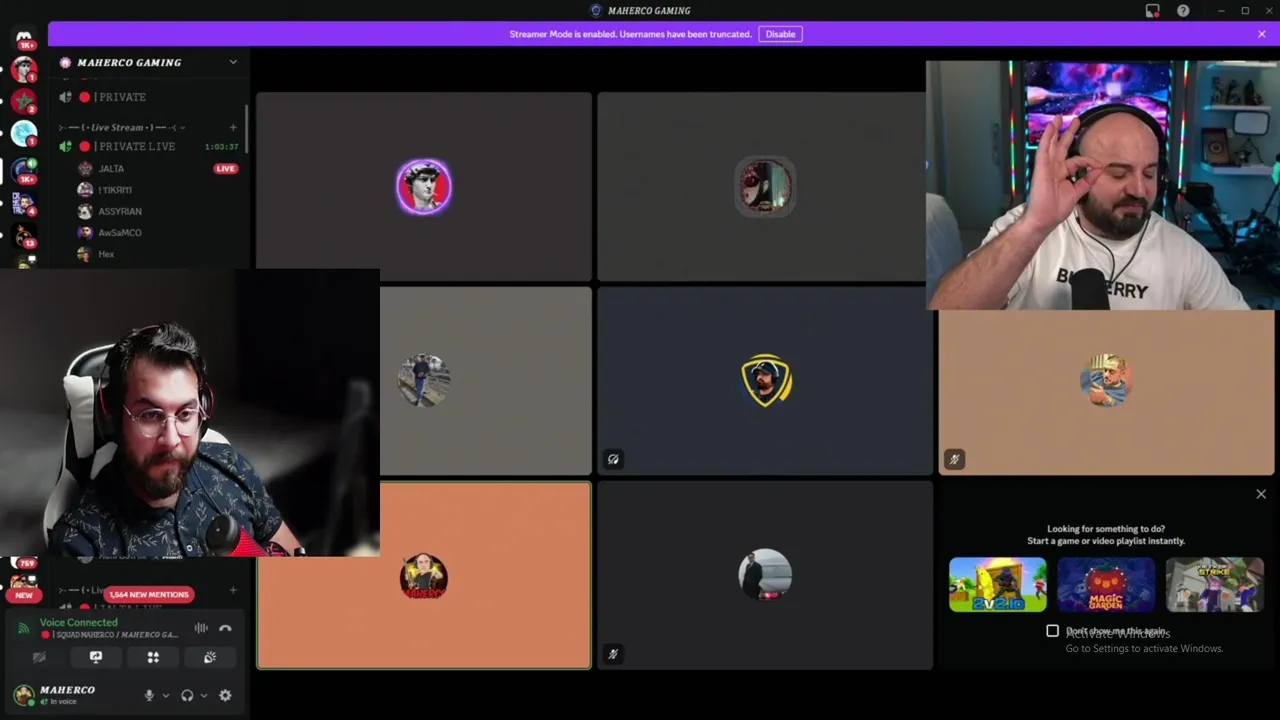Dismiss the Streamer Mode banner
Viewport: 1280px width, 720px height.
click(x=1261, y=34)
